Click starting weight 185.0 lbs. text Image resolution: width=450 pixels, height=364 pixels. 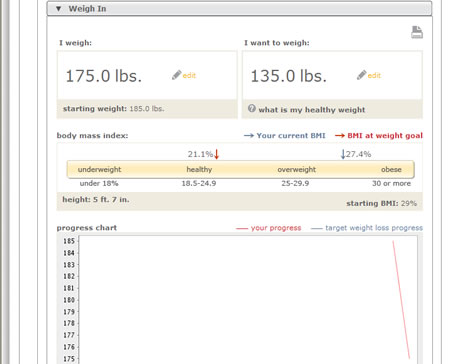tap(113, 109)
